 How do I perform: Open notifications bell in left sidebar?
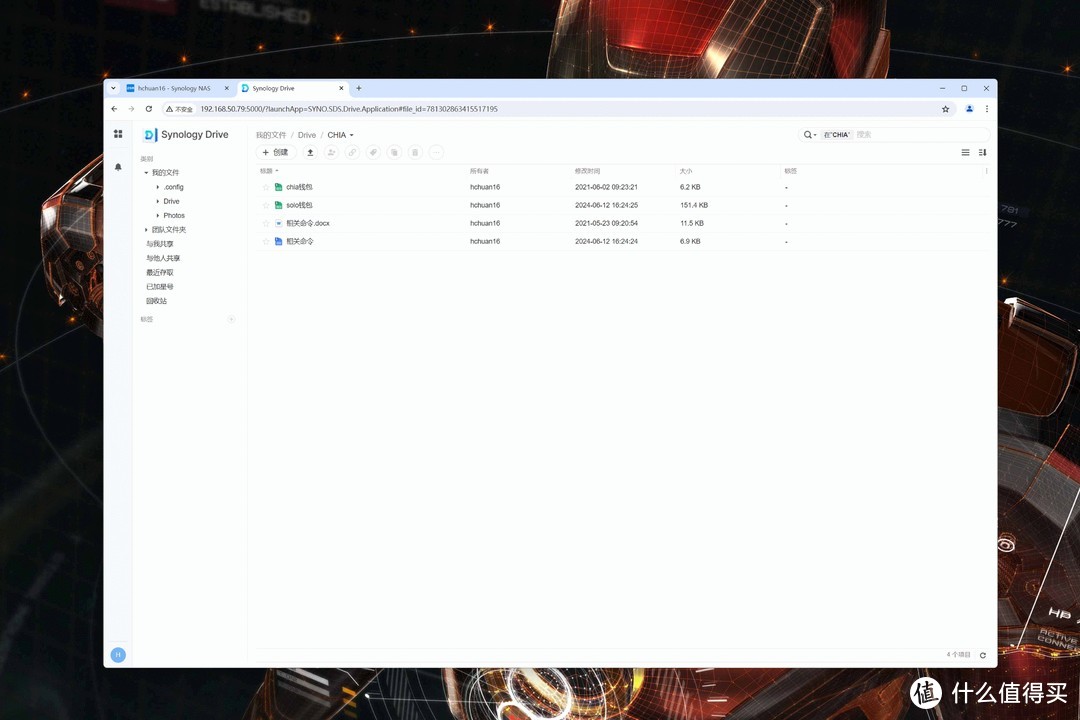pos(118,167)
